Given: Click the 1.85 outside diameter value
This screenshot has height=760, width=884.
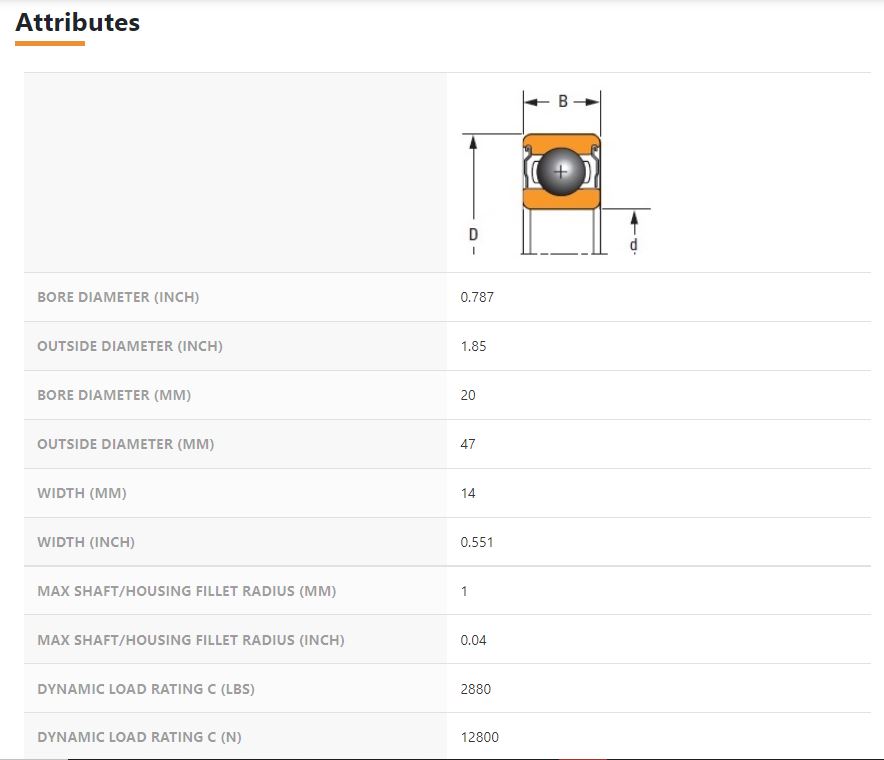Looking at the screenshot, I should tap(473, 346).
